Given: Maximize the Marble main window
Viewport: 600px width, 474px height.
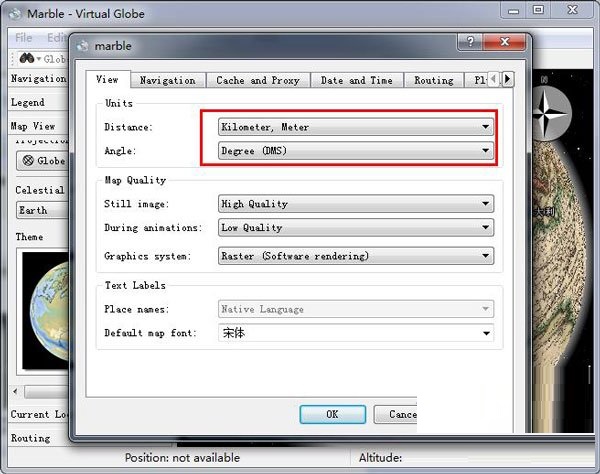Looking at the screenshot, I should (538, 10).
